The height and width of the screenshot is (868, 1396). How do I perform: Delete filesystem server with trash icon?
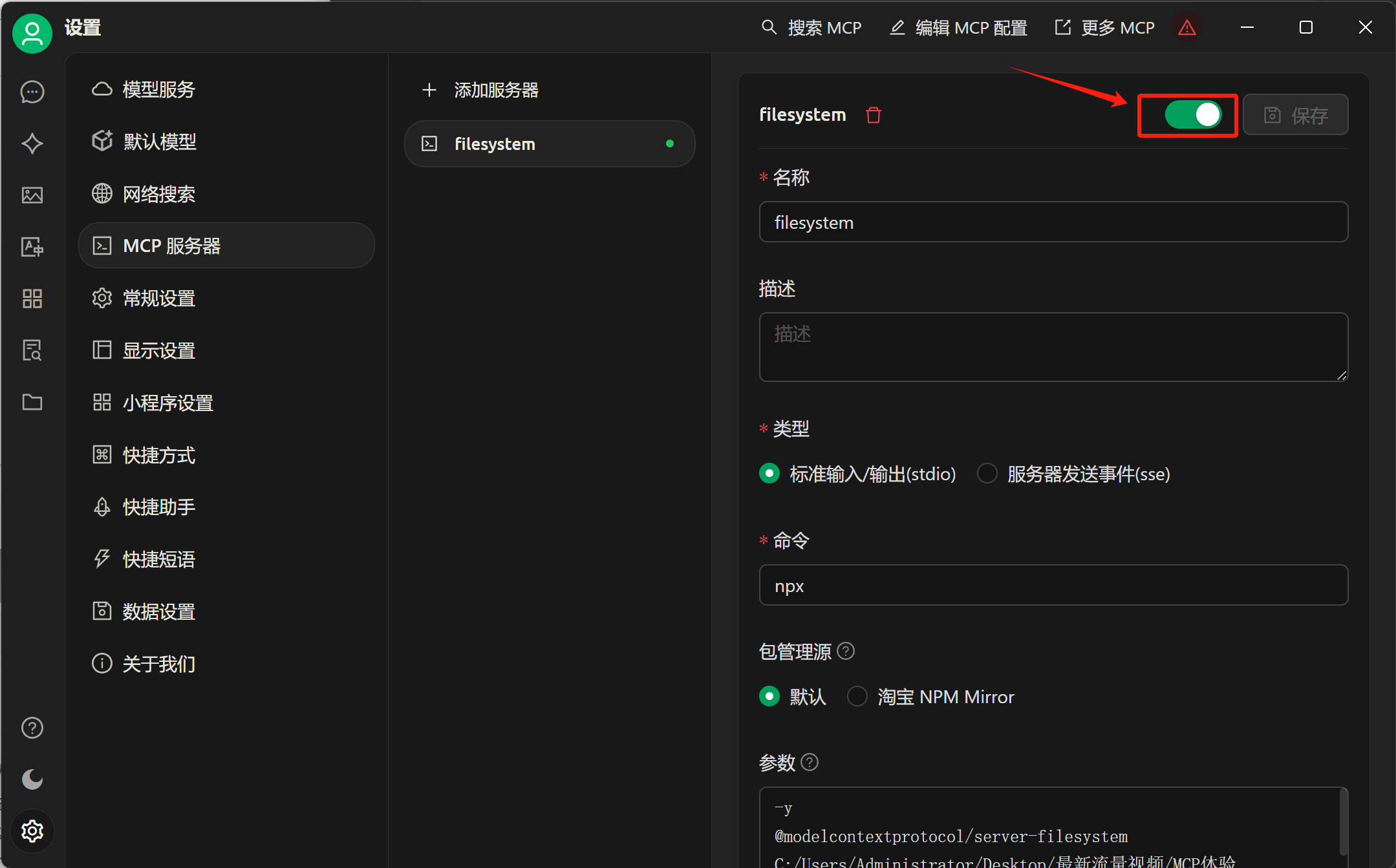tap(874, 115)
